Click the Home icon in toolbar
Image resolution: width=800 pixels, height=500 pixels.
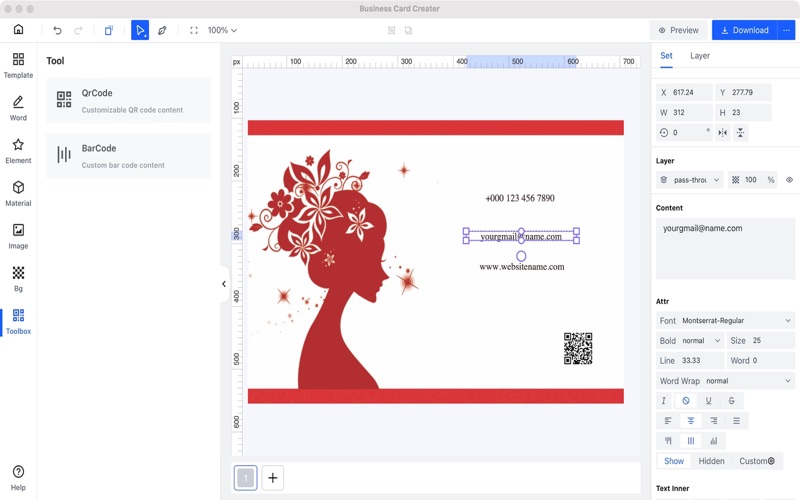click(x=18, y=30)
